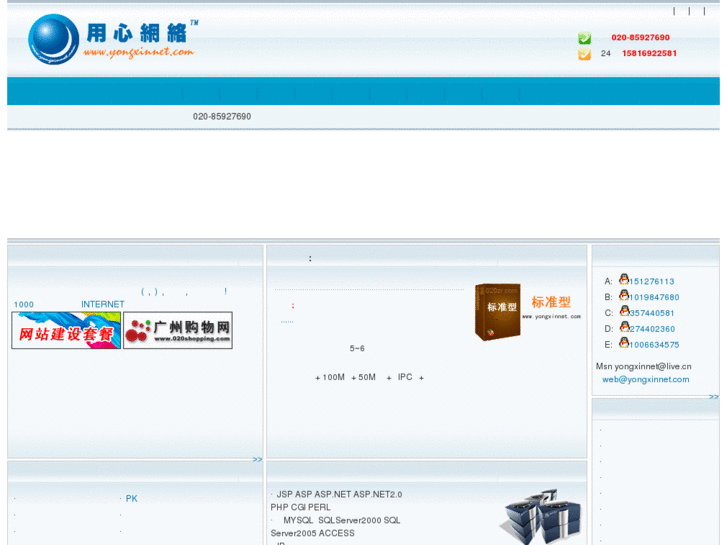Click the blue dotted ...... more link
727x545 pixels.
pyautogui.click(x=287, y=321)
